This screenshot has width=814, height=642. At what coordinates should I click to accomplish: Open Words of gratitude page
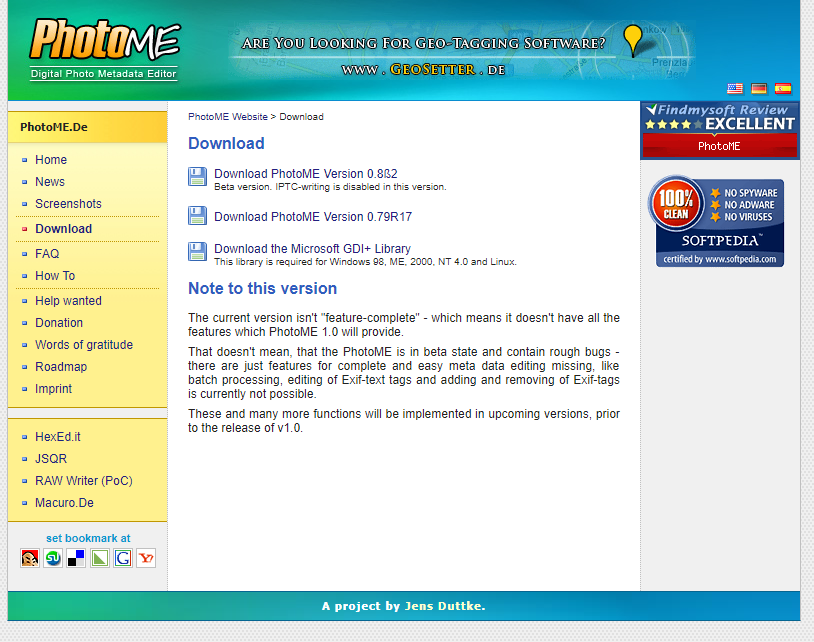pos(84,345)
